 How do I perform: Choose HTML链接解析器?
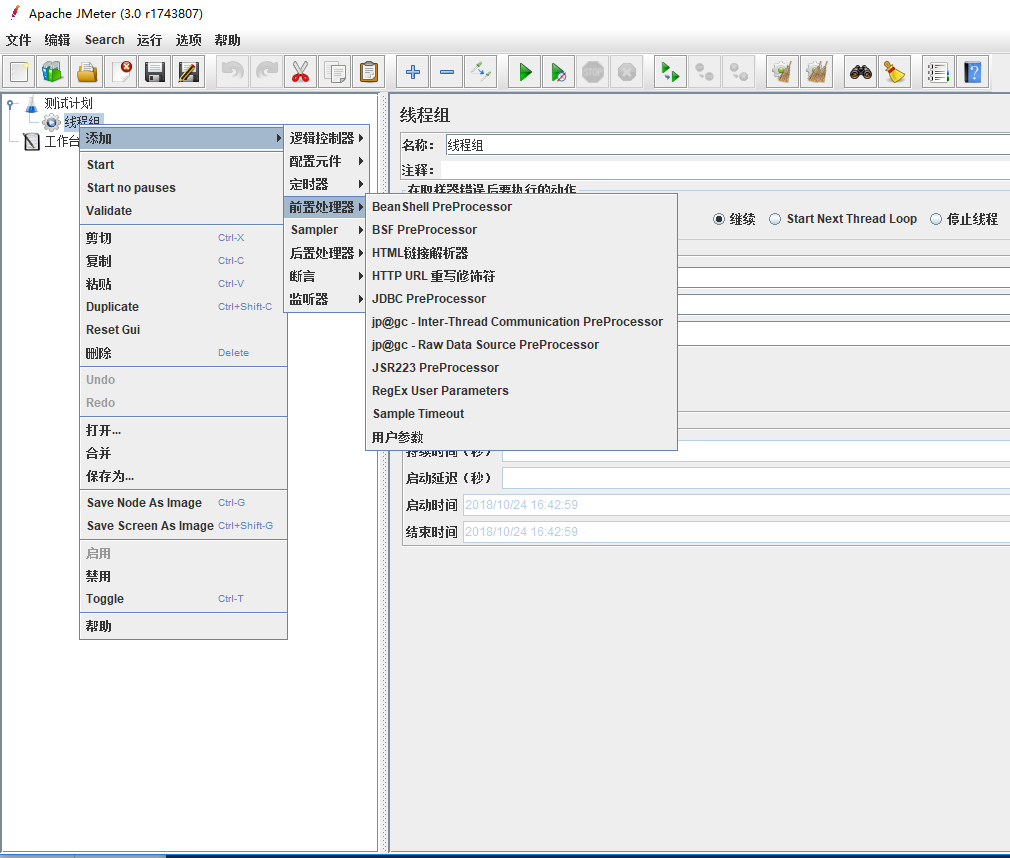521,253
